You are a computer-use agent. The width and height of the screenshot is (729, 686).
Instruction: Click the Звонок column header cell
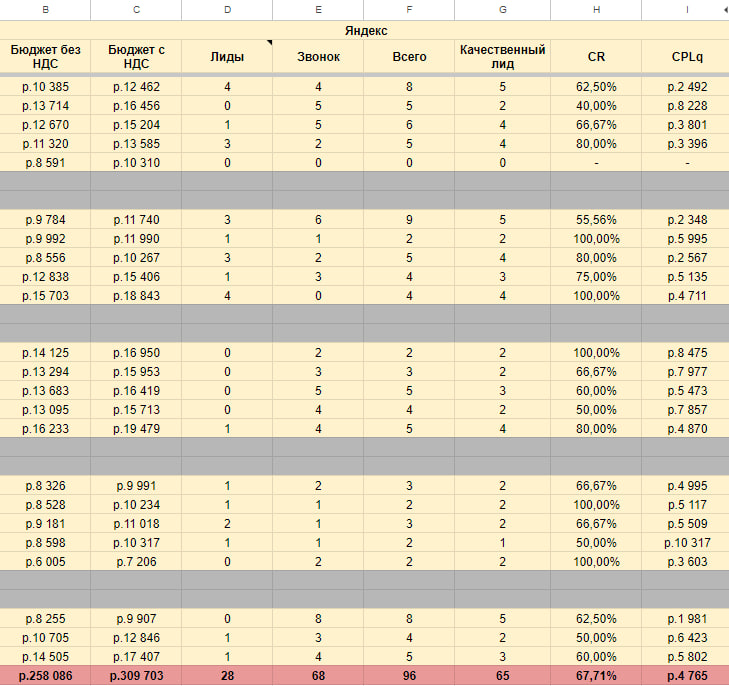[318, 56]
